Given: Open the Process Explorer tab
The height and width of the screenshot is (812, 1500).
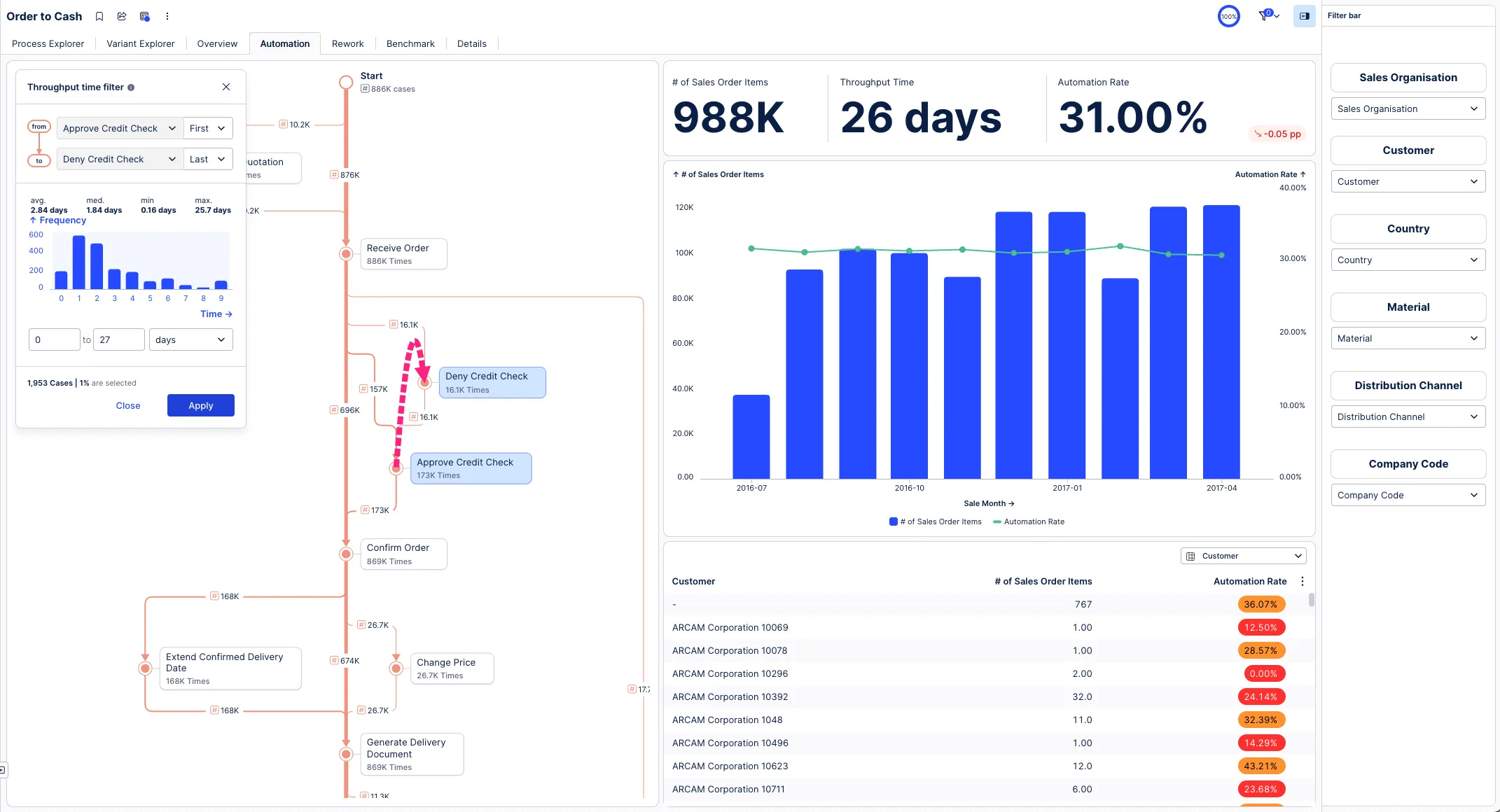Looking at the screenshot, I should 48,43.
